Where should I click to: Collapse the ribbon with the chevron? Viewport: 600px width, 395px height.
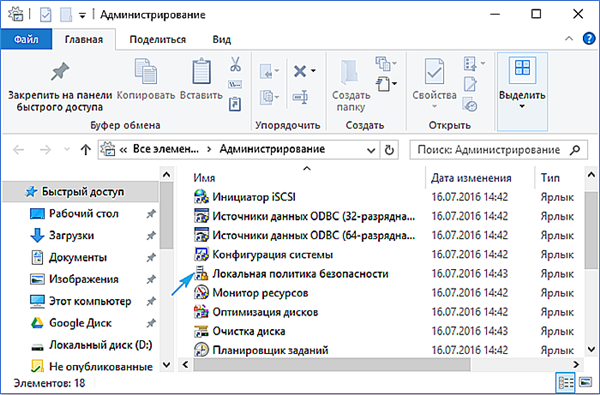click(x=569, y=39)
